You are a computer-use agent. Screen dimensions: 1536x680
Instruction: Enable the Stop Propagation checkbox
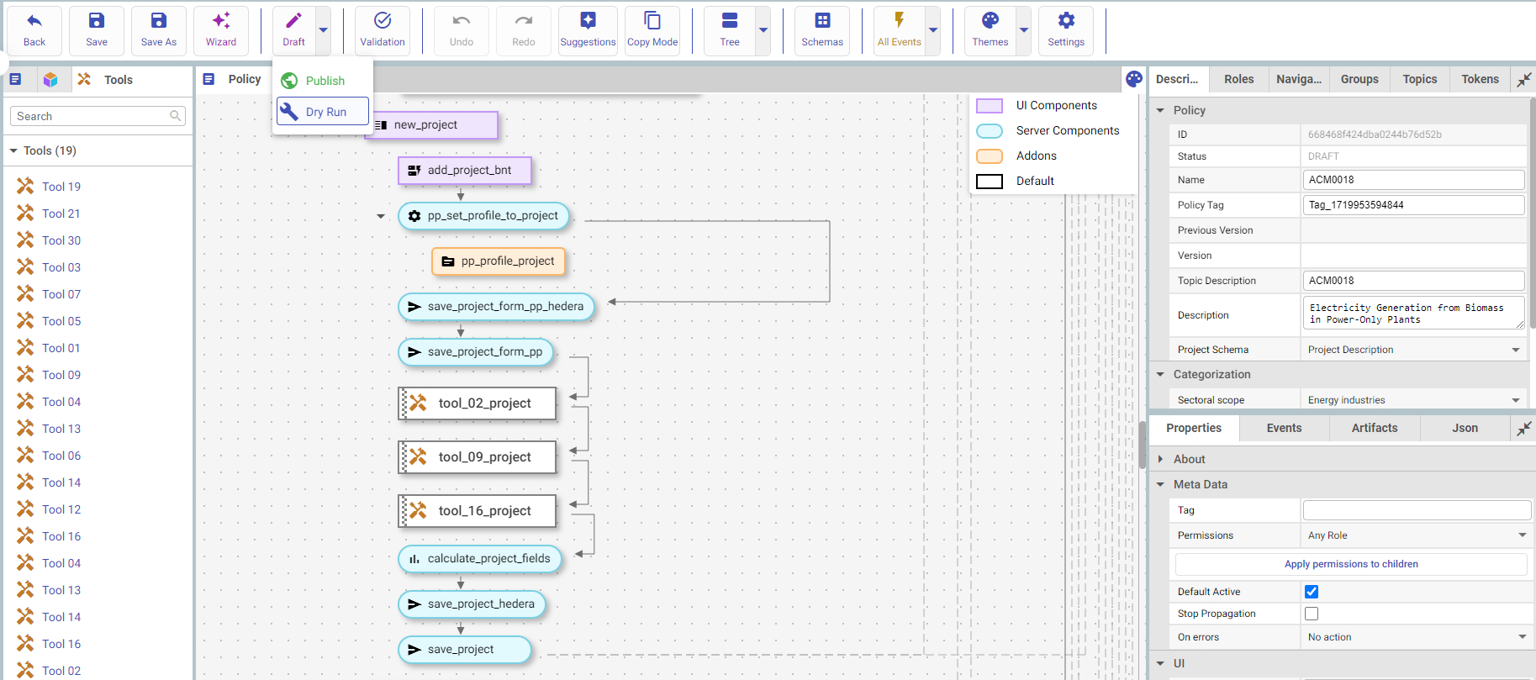click(1311, 614)
